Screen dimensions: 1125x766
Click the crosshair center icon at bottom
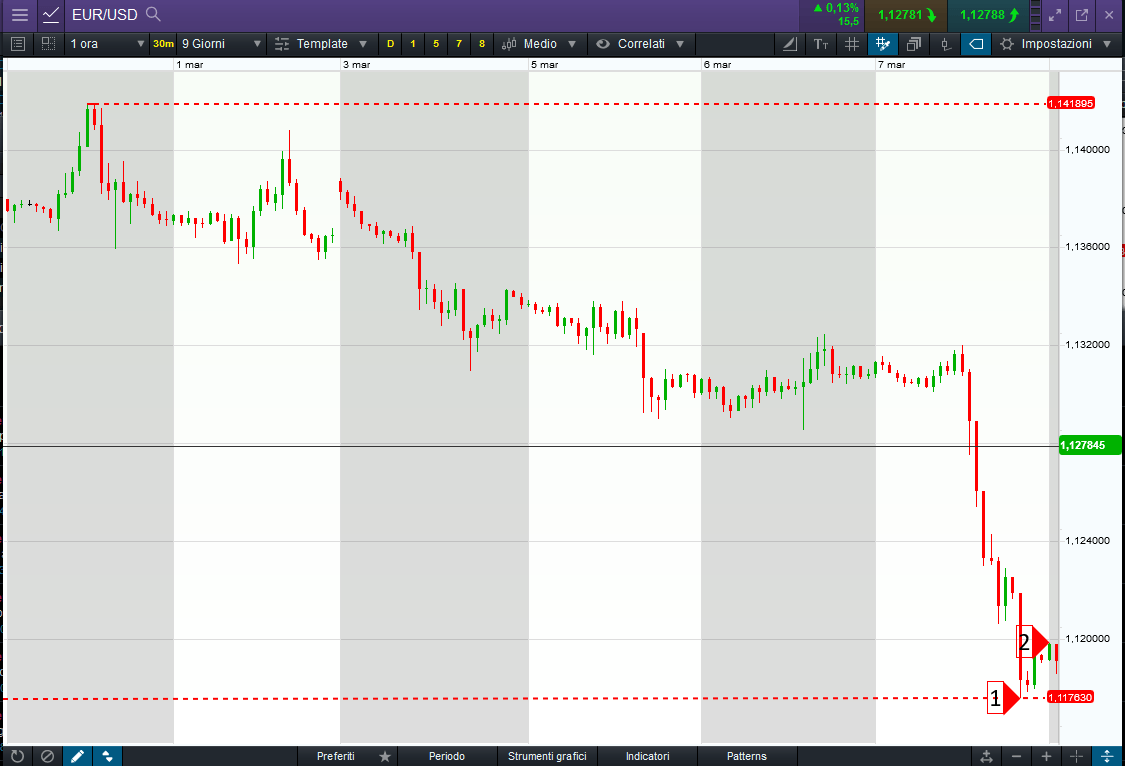[1076, 756]
